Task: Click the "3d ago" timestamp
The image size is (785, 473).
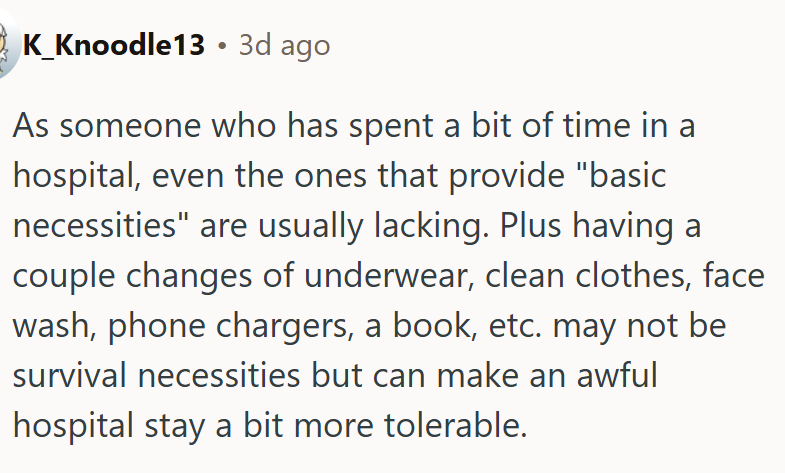Action: [284, 46]
